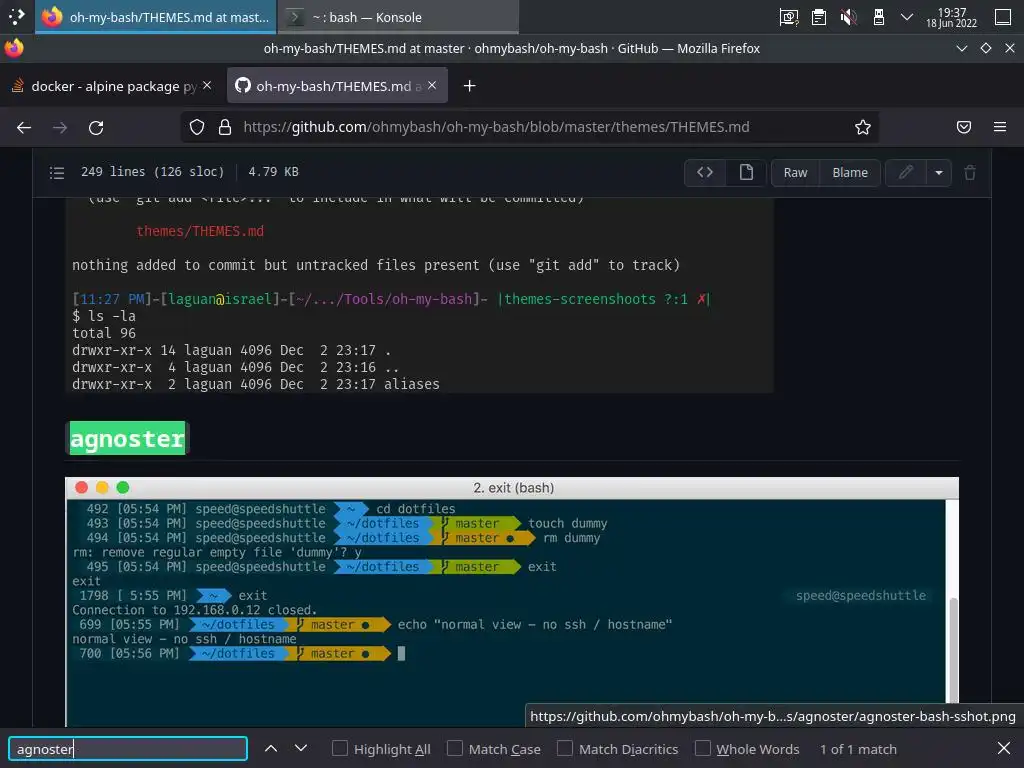Image resolution: width=1024 pixels, height=768 pixels.
Task: Toggle the table of contents list icon
Action: [x=57, y=172]
